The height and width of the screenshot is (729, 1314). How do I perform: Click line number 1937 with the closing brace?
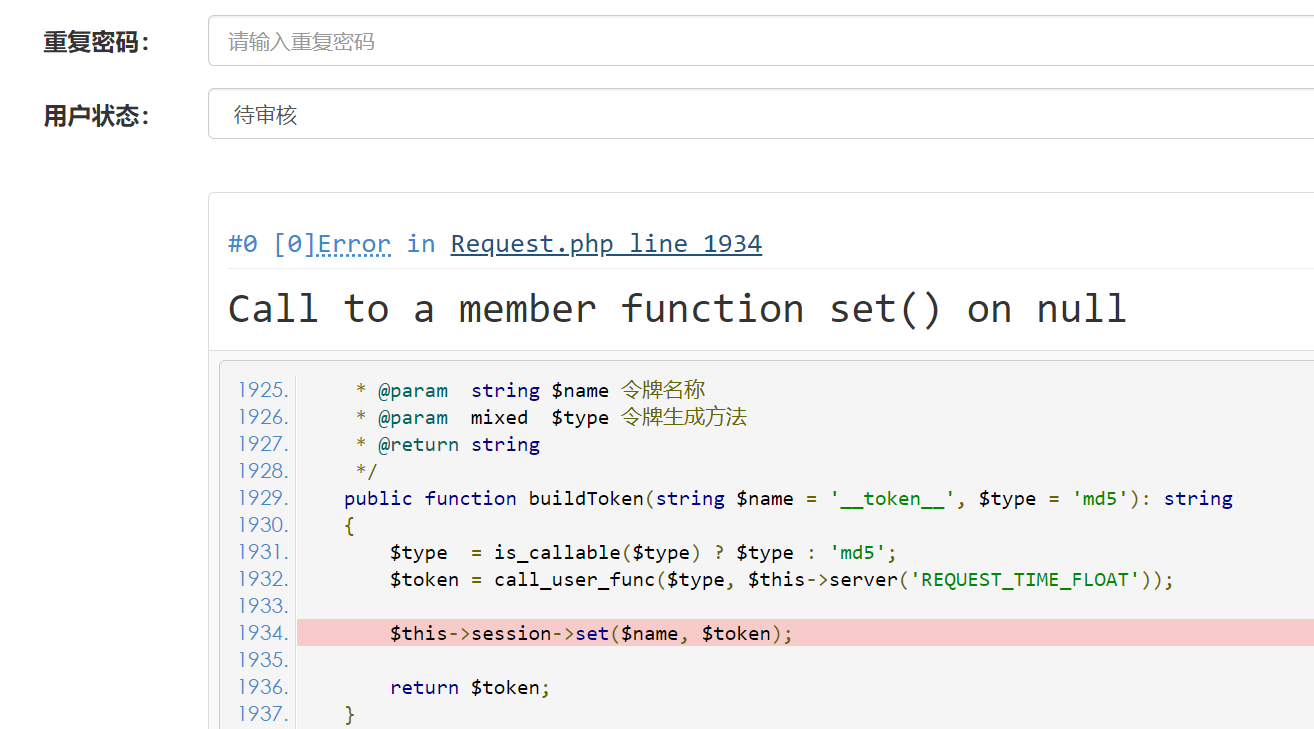pos(263,714)
